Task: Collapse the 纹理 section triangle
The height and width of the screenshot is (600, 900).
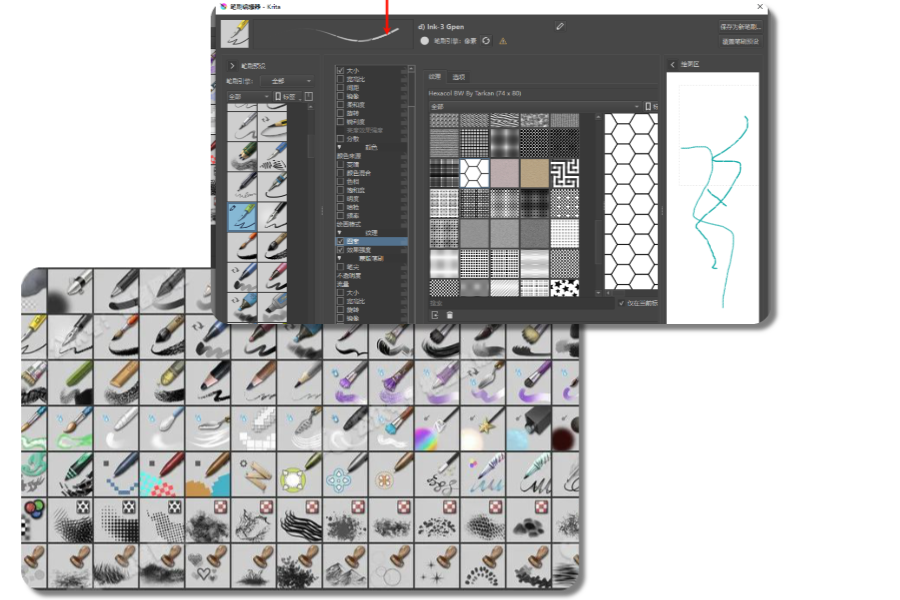Action: (339, 233)
